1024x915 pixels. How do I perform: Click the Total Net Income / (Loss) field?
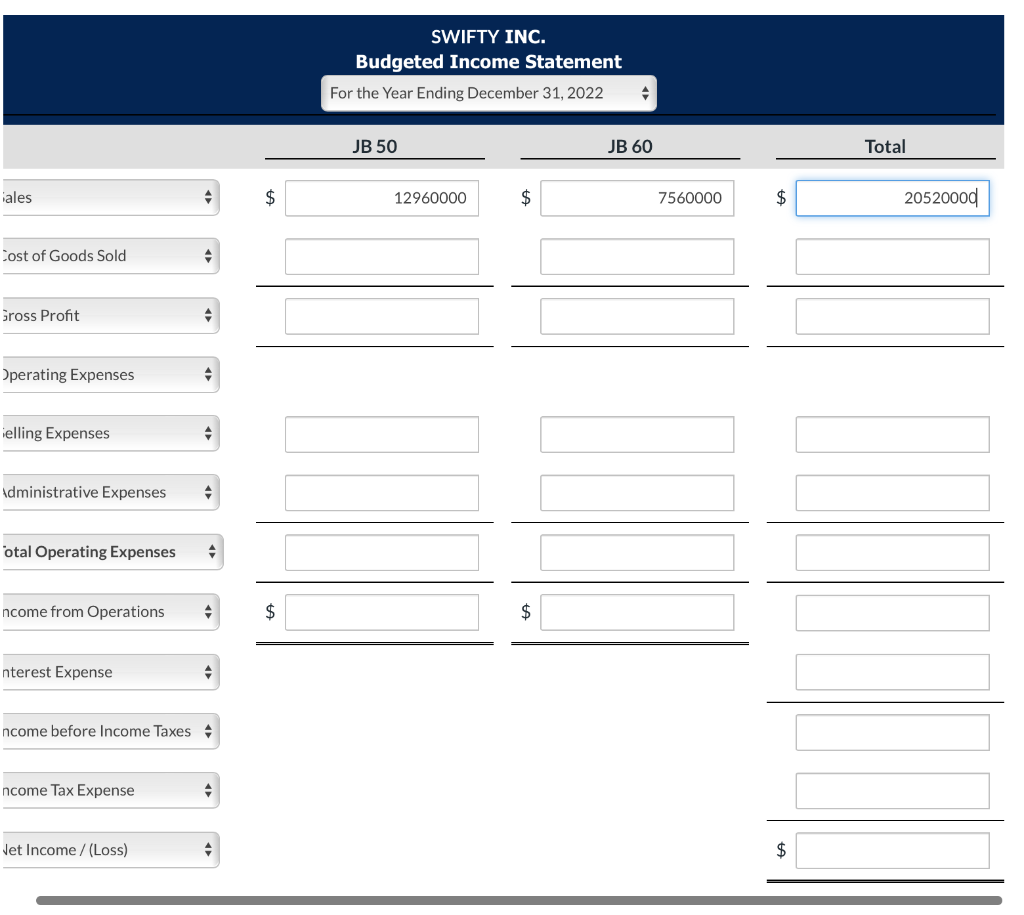tap(893, 850)
